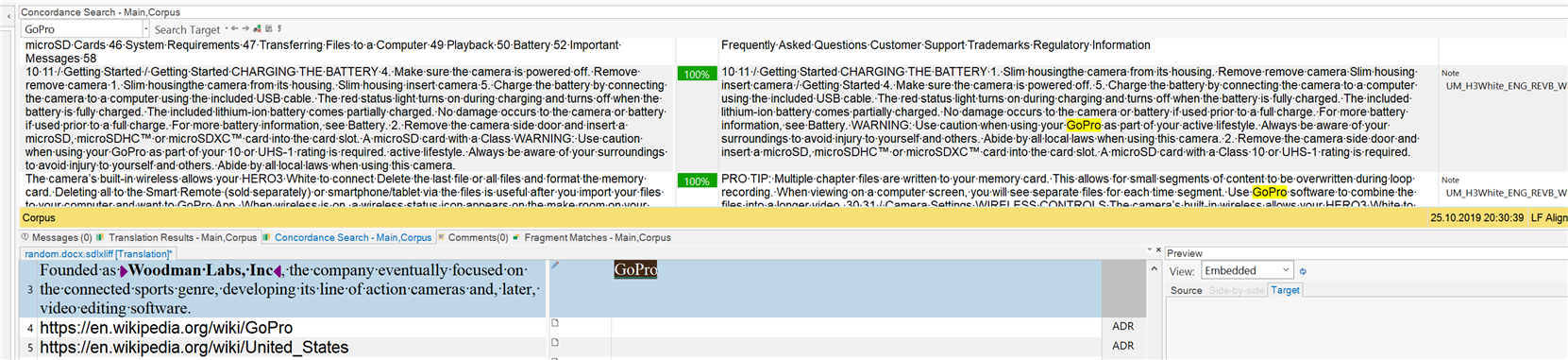Click the GoPro target text in segment 3
Image resolution: width=1568 pixels, height=360 pixels.
coord(635,270)
